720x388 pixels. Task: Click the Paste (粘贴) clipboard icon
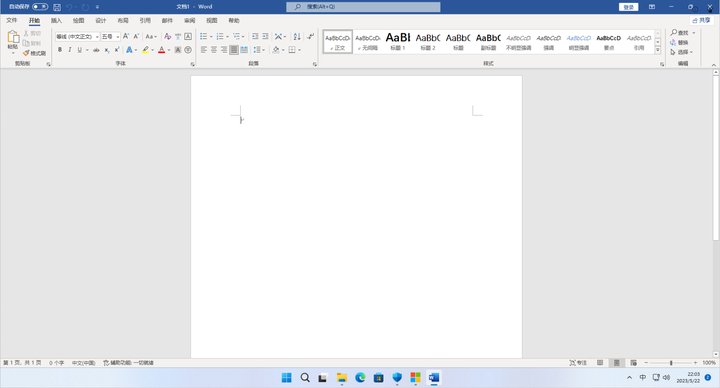coord(13,37)
